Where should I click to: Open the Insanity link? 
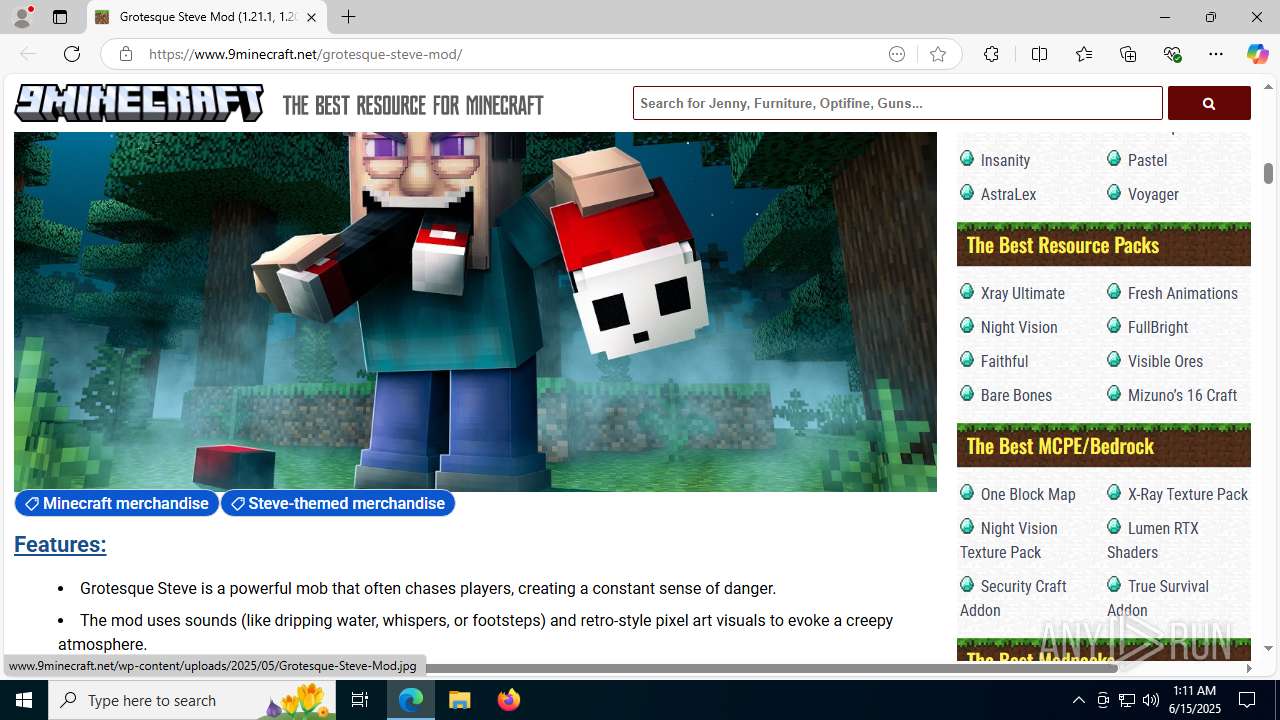(x=1005, y=160)
